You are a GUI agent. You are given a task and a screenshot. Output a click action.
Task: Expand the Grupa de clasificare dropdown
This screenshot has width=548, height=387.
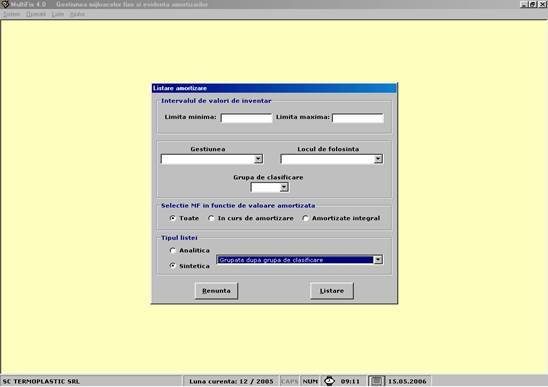[x=284, y=187]
